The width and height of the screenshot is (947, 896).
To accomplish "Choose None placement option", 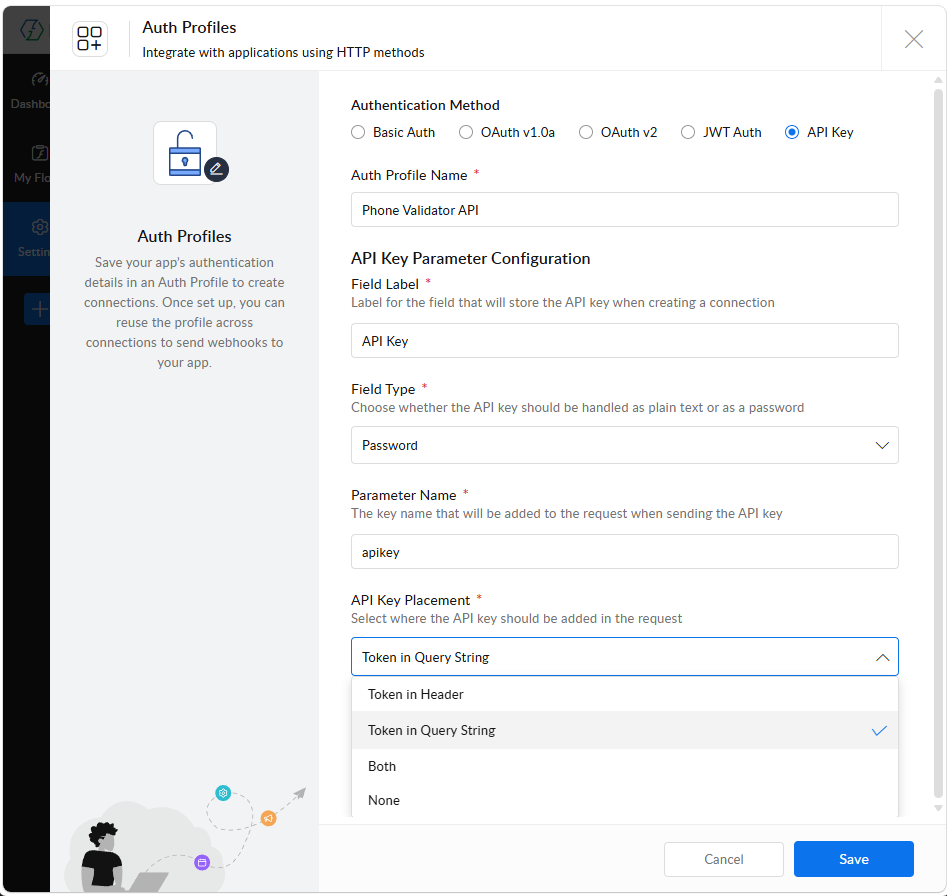I will 624,800.
